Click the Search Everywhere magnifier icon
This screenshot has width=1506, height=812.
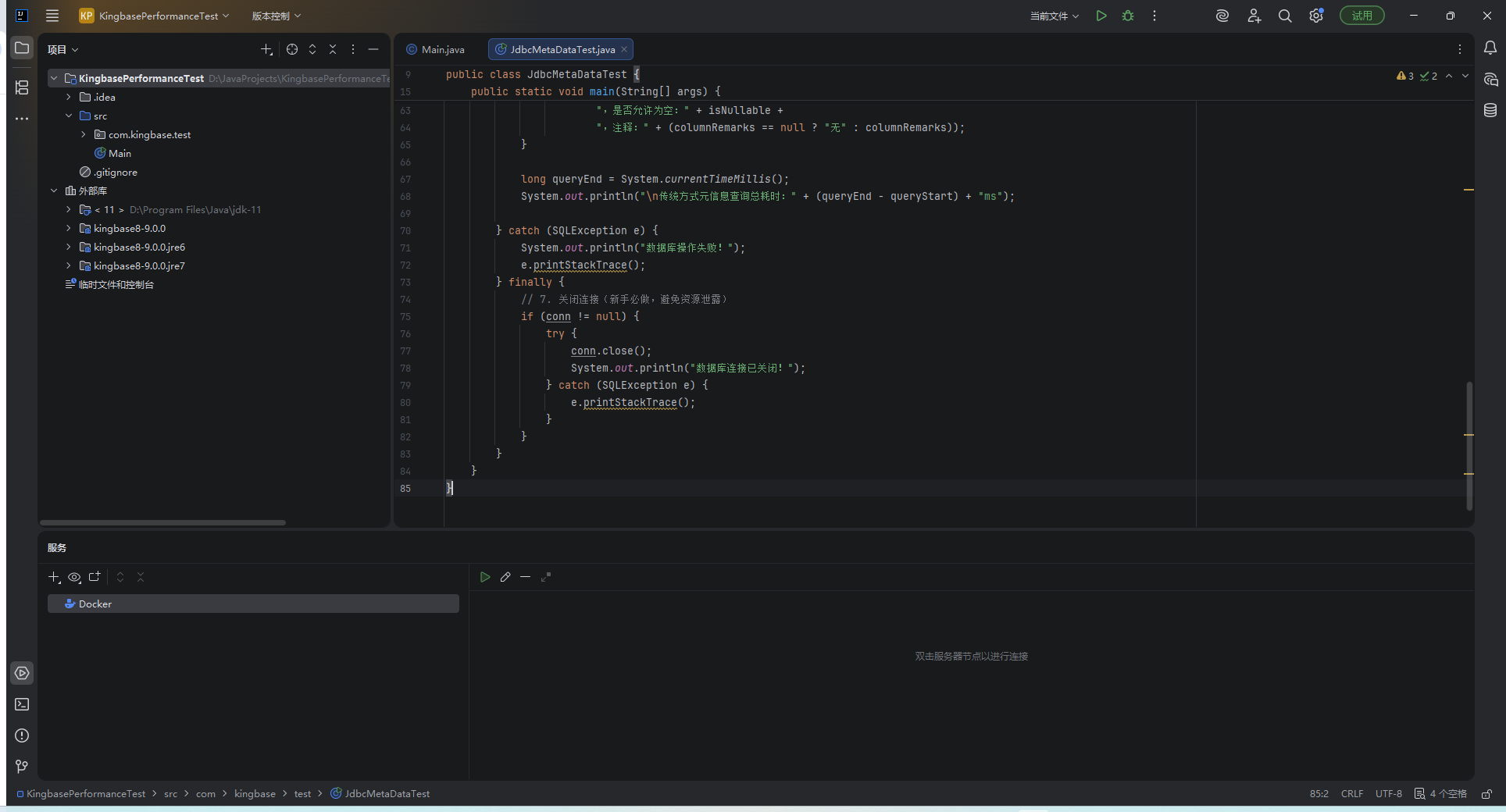click(x=1285, y=16)
